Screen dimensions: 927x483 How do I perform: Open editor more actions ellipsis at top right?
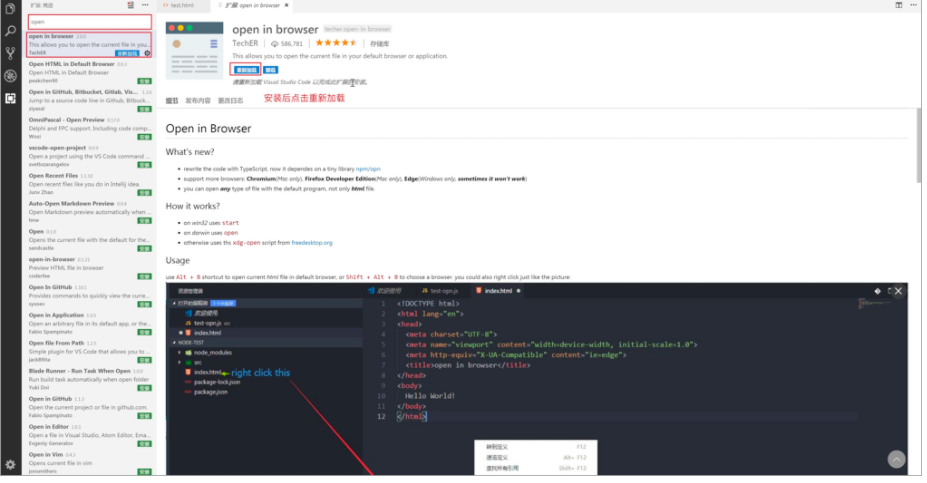pyautogui.click(x=913, y=5)
